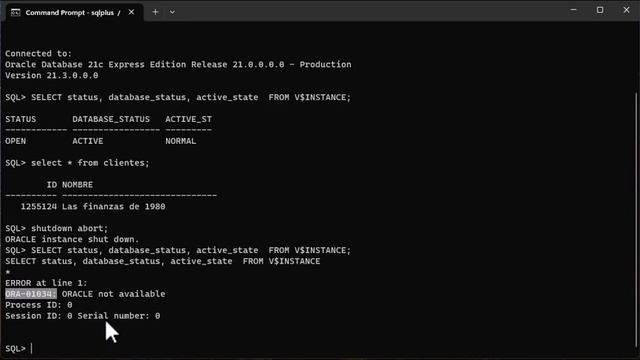Click the 'select * from clientes;' command
Screen dimensions: 640x360
(77, 163)
